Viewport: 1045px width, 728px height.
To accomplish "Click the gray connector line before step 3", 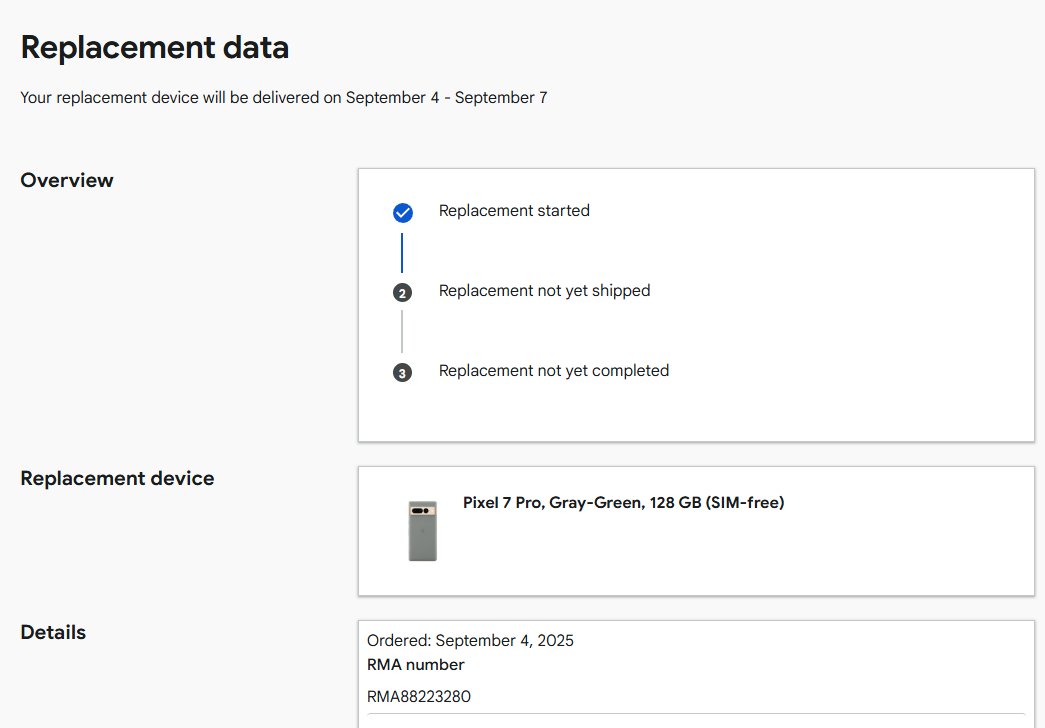I will click(402, 332).
